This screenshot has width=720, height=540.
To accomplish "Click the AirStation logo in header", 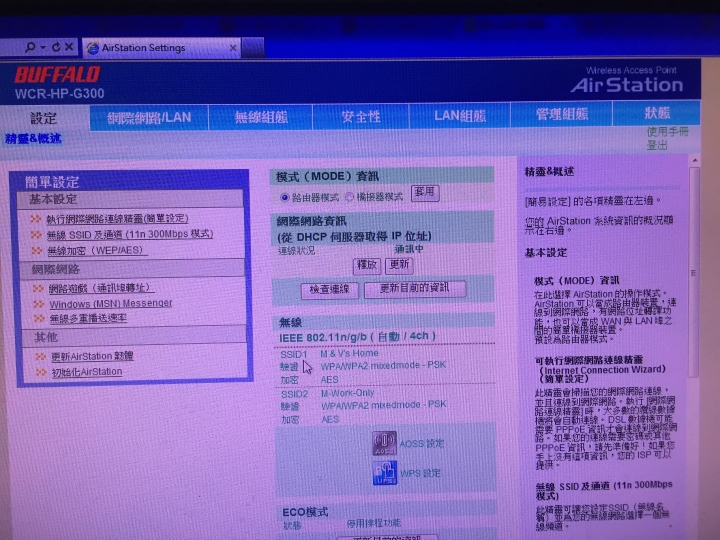I will pyautogui.click(x=627, y=85).
